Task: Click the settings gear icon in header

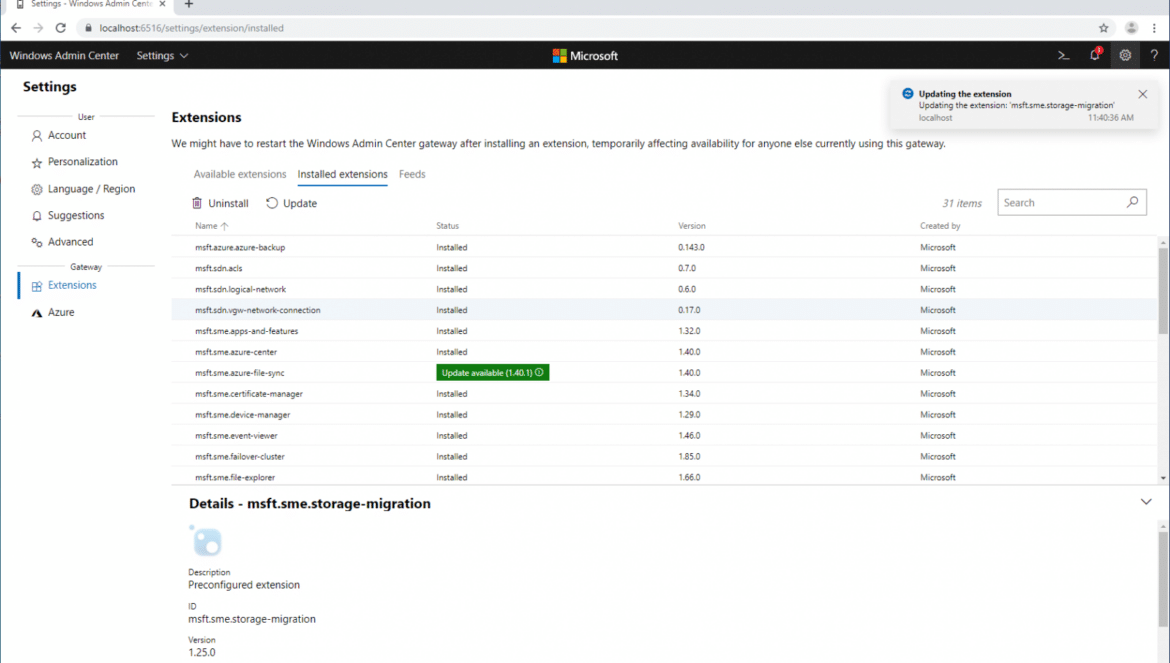Action: point(1124,55)
